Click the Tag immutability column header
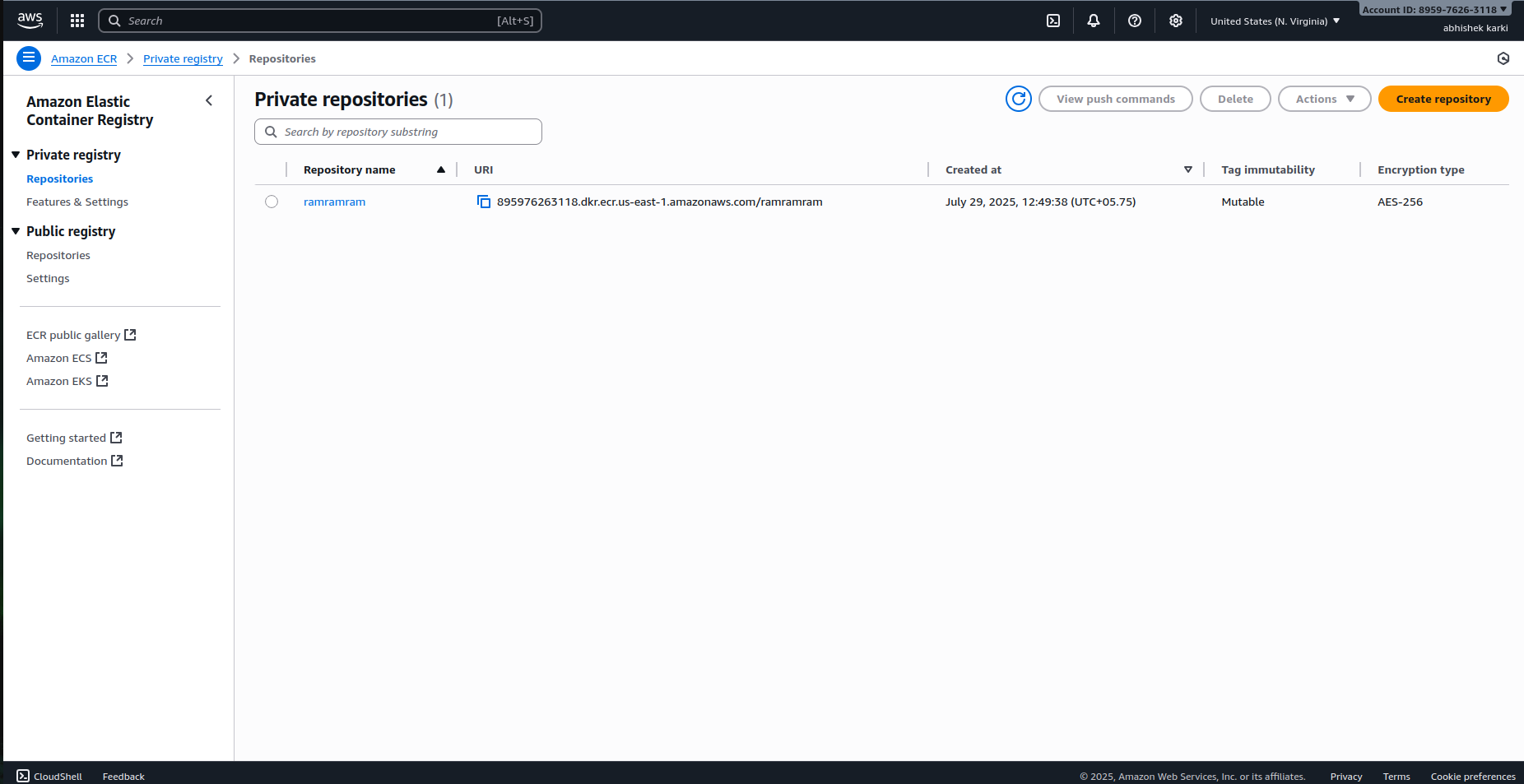 click(x=1268, y=169)
